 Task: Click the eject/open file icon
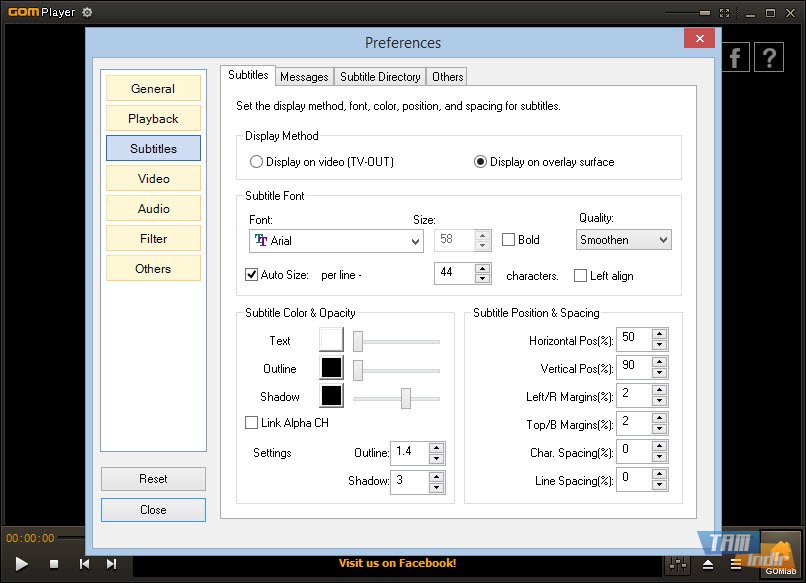point(708,564)
